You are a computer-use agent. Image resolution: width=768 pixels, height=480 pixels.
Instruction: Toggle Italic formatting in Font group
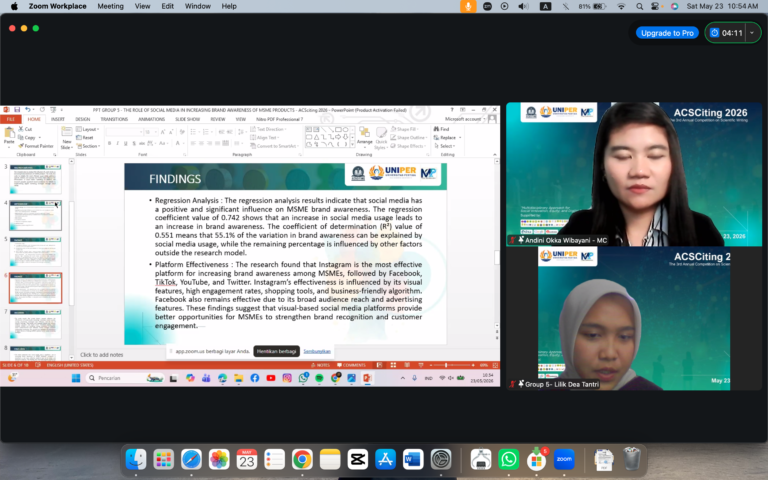click(118, 144)
